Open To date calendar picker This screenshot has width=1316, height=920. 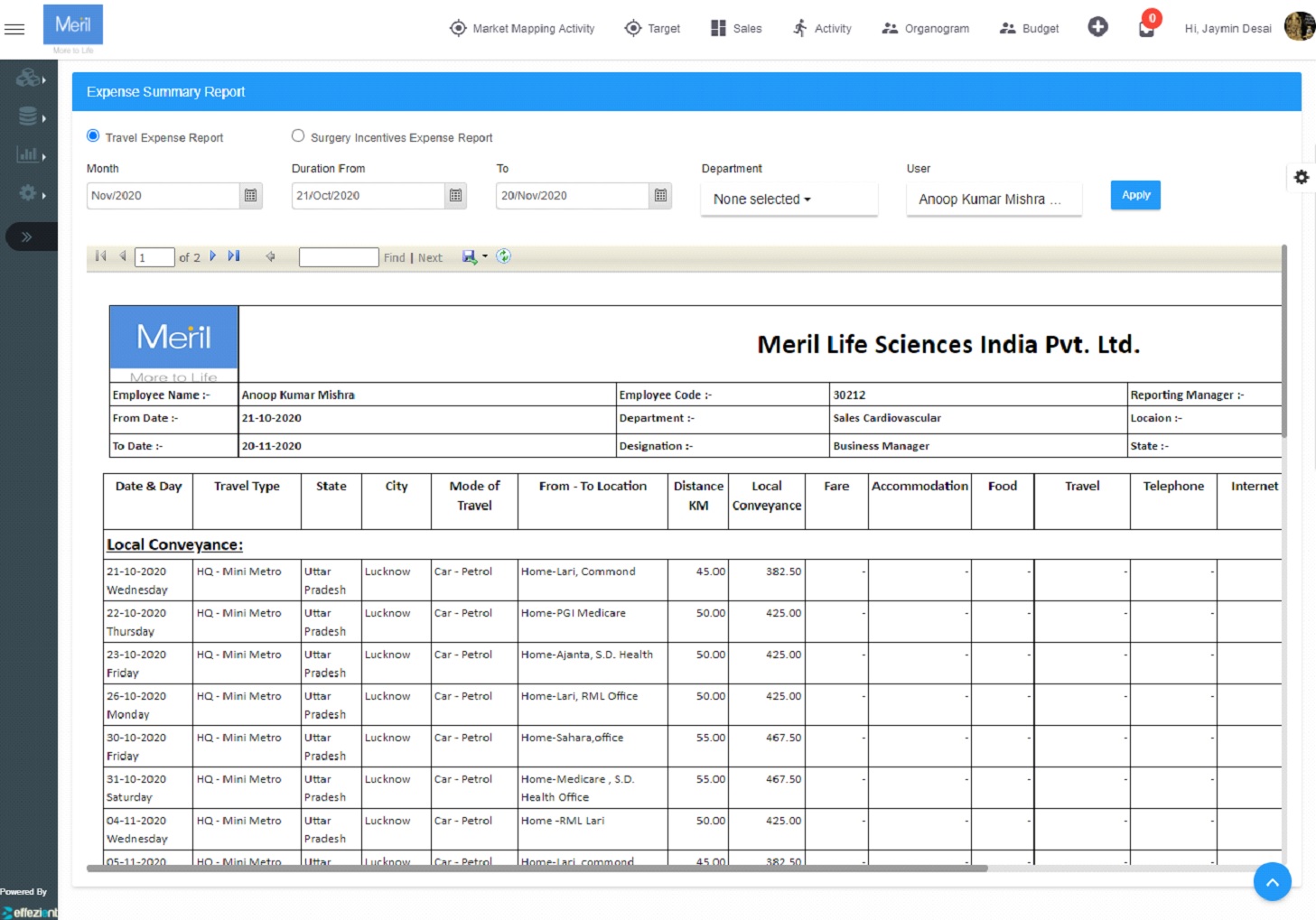point(660,196)
